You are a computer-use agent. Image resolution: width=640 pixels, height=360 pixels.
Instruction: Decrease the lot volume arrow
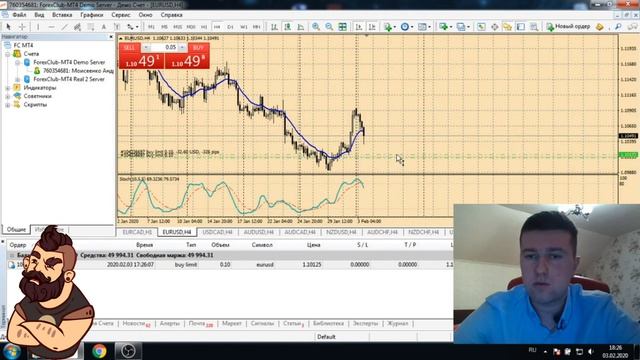pos(146,48)
